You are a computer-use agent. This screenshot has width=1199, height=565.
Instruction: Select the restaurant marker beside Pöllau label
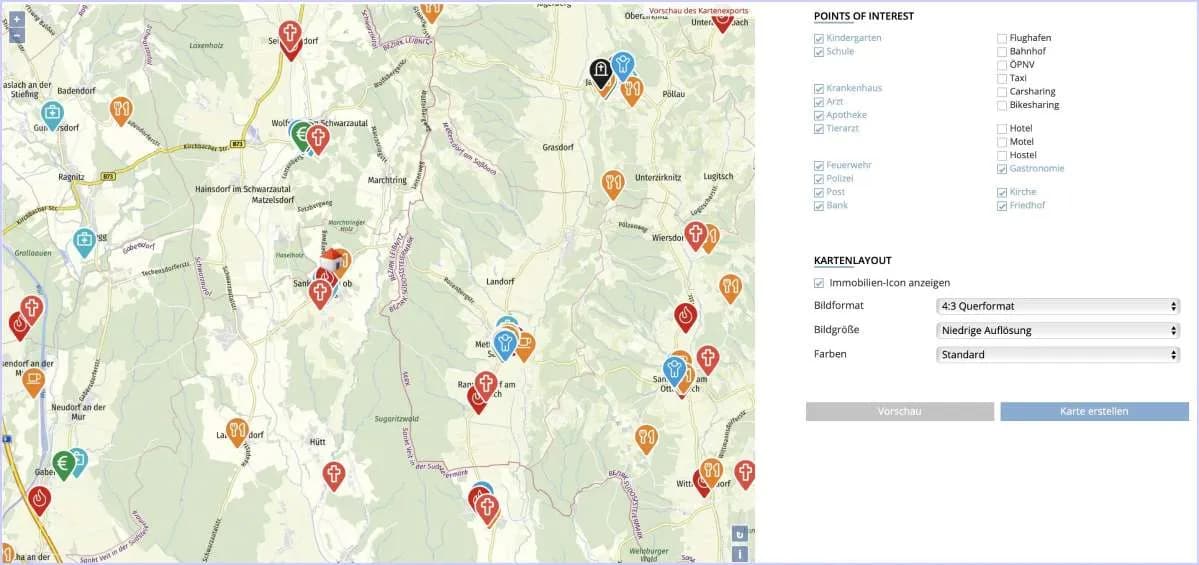[631, 91]
